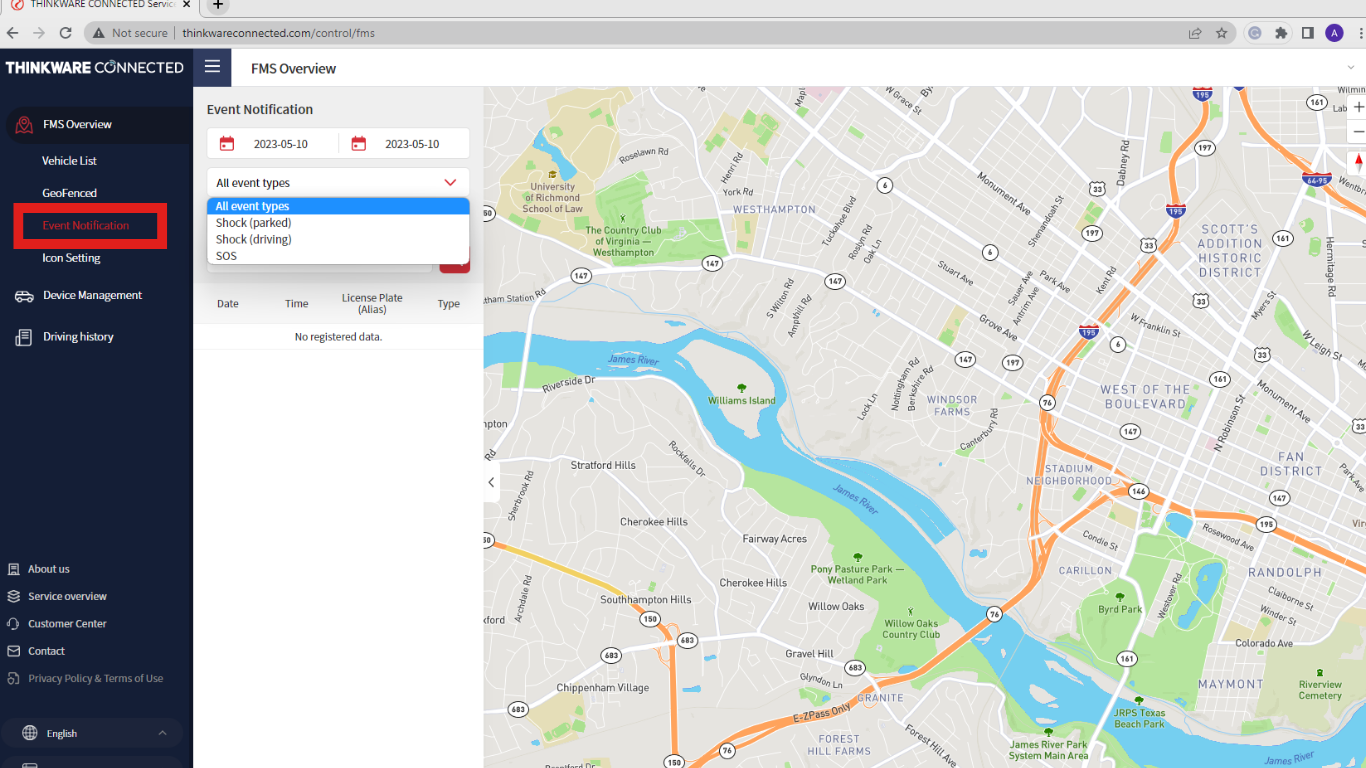Click the About us building icon
Viewport: 1366px width, 768px height.
[14, 569]
